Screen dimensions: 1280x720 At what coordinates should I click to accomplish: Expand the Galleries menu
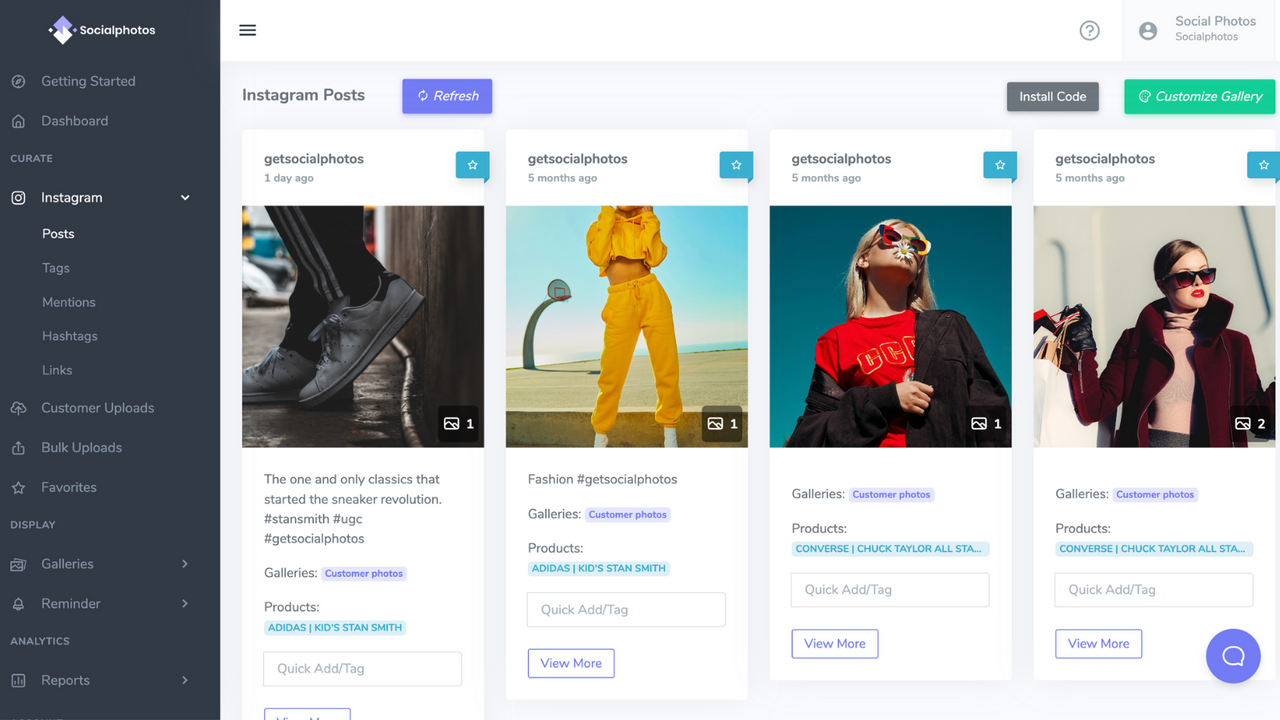184,563
